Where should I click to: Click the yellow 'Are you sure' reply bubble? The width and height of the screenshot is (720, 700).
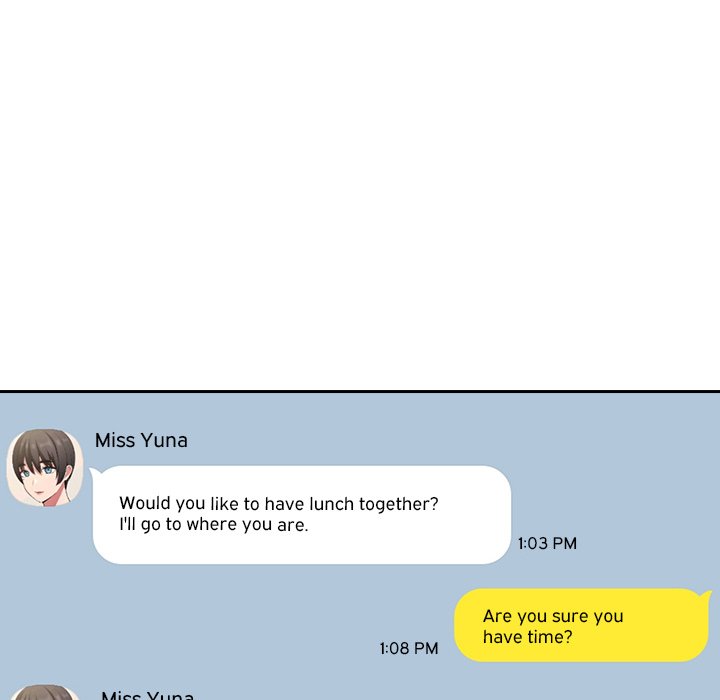click(x=581, y=625)
